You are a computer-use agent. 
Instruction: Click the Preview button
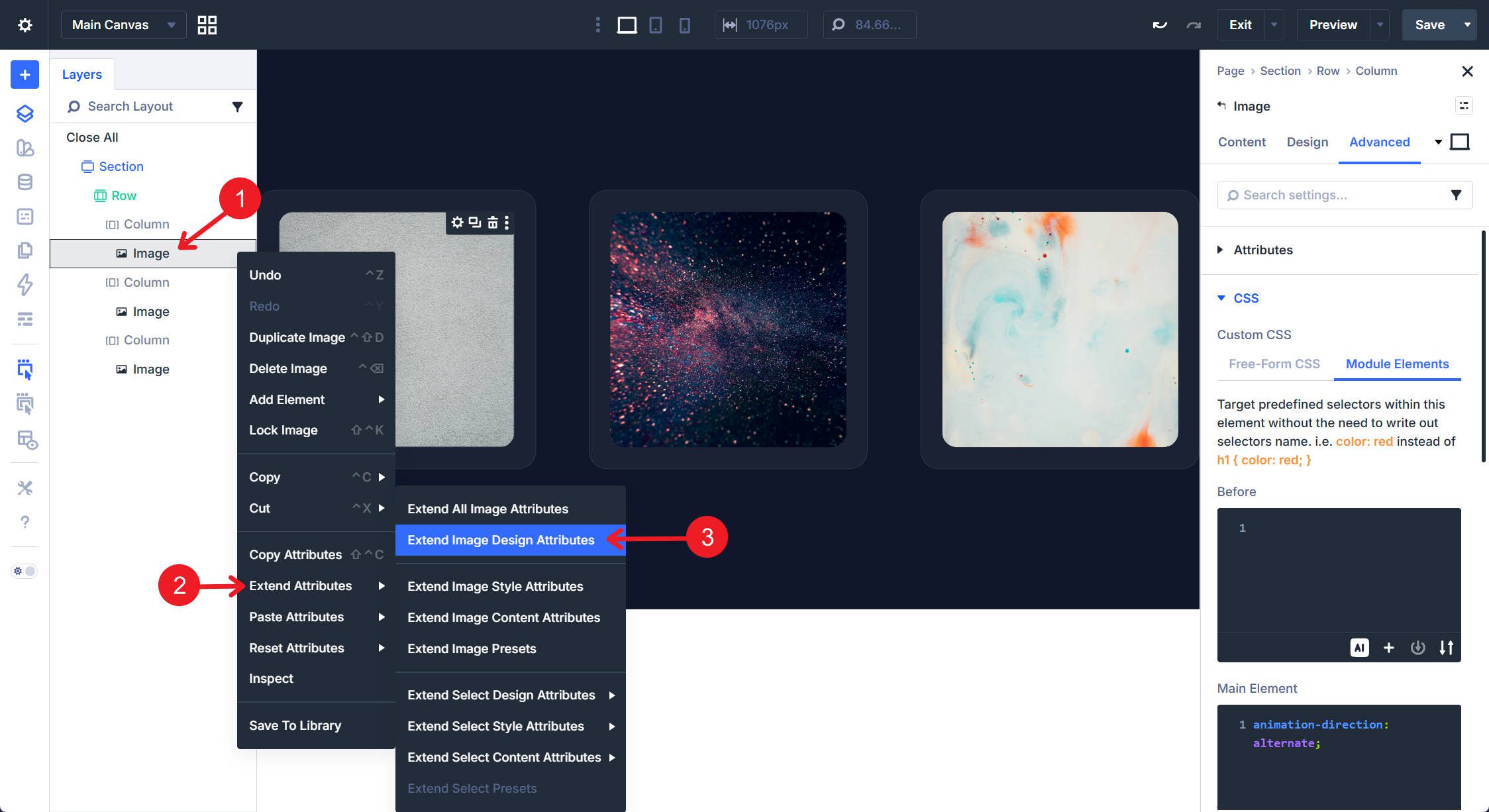(x=1332, y=25)
